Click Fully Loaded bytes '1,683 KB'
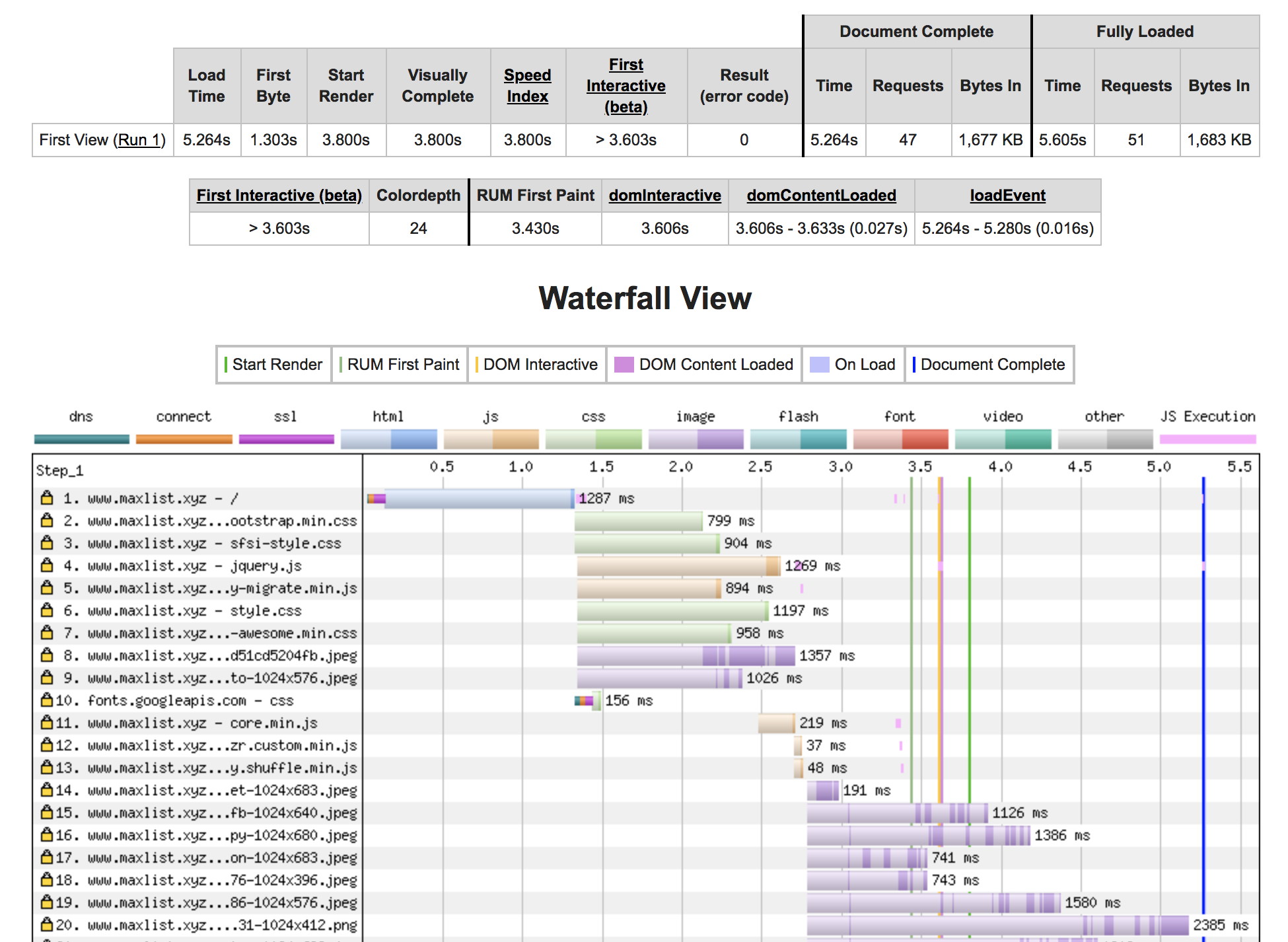 pos(1219,140)
